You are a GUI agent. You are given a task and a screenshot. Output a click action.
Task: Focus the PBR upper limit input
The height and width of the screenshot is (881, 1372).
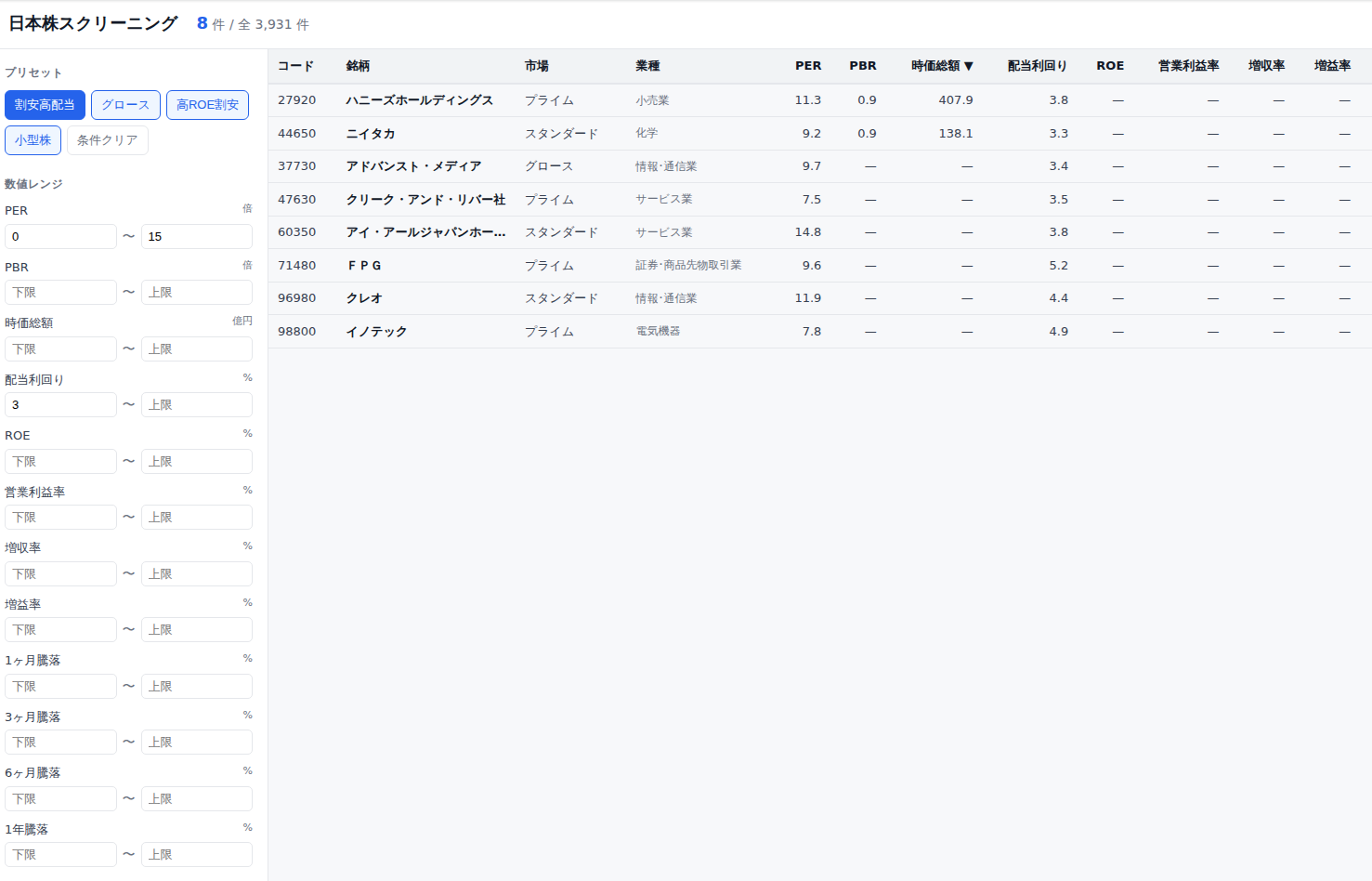[197, 293]
